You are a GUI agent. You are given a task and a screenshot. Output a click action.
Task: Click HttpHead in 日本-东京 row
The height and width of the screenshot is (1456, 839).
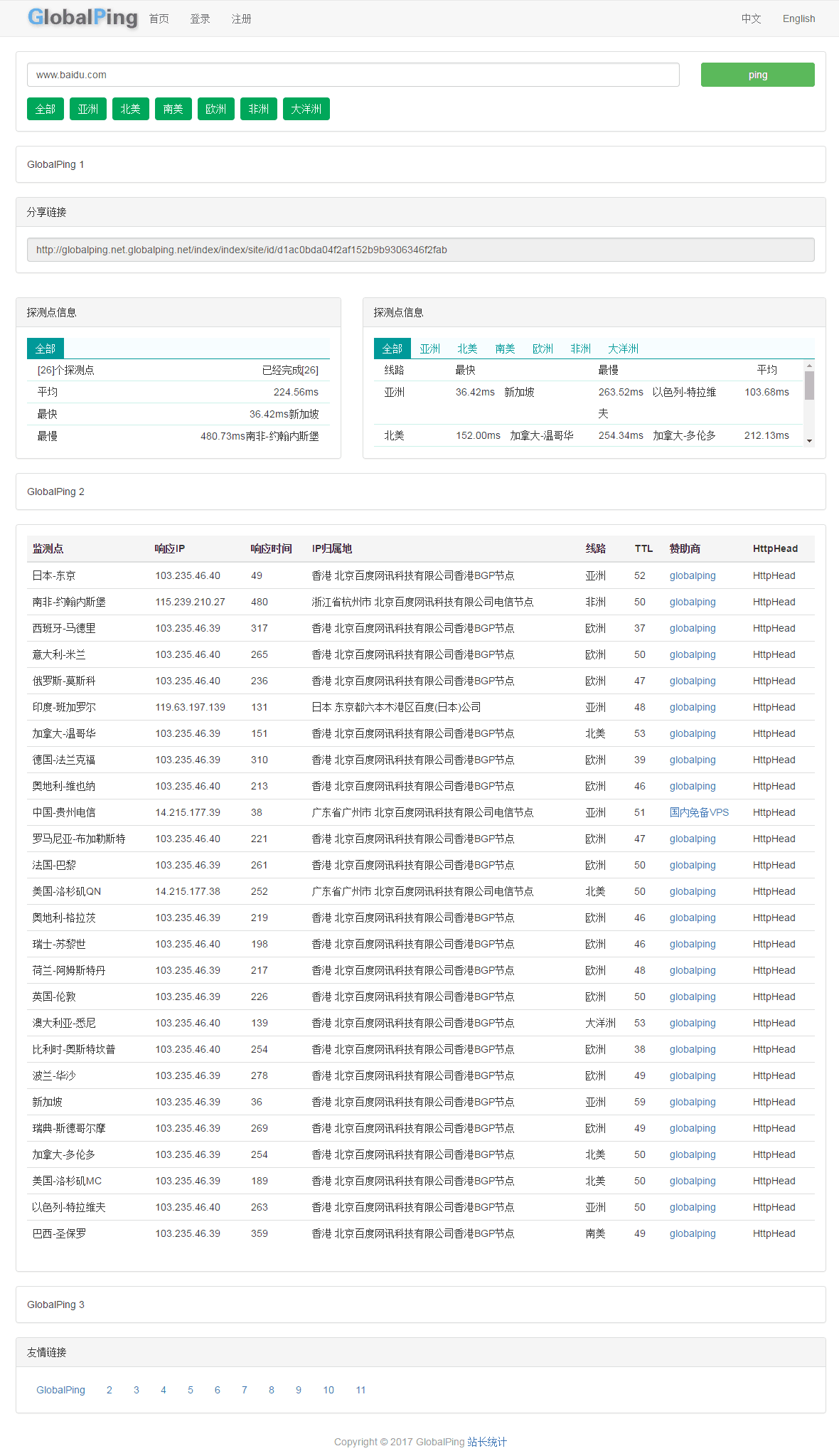[774, 575]
